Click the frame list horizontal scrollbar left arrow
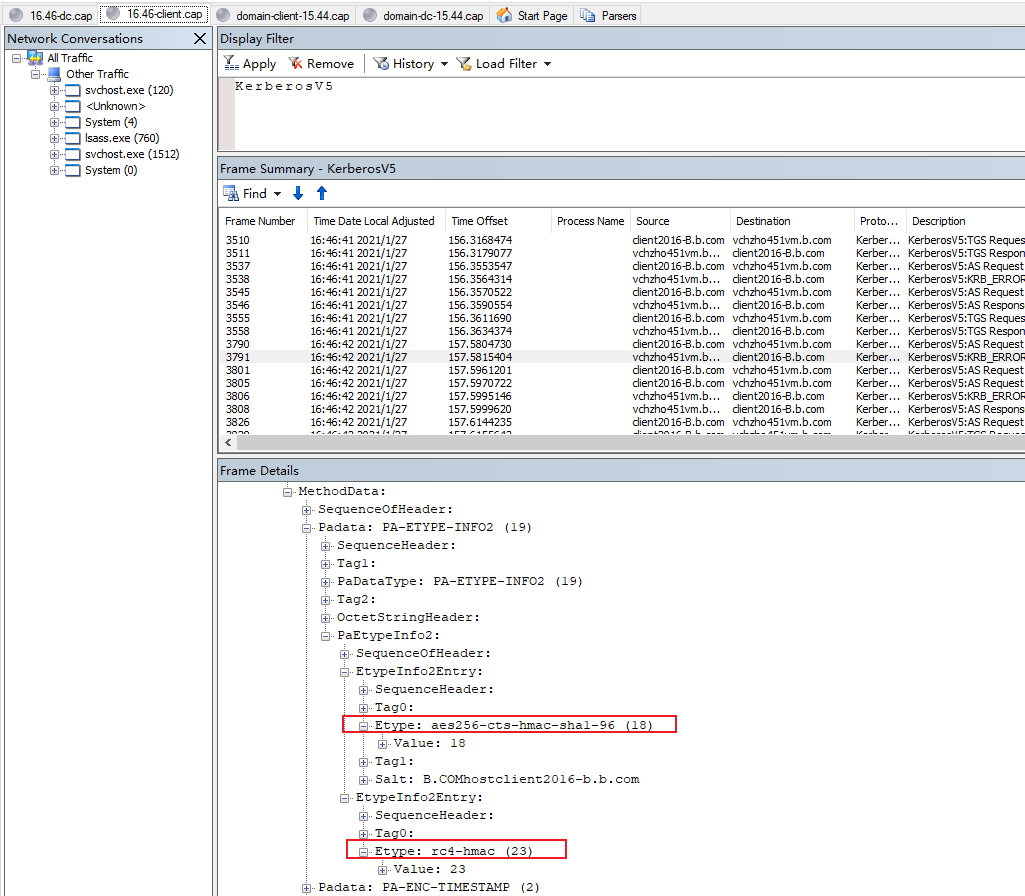This screenshot has width=1025, height=896. coord(228,442)
